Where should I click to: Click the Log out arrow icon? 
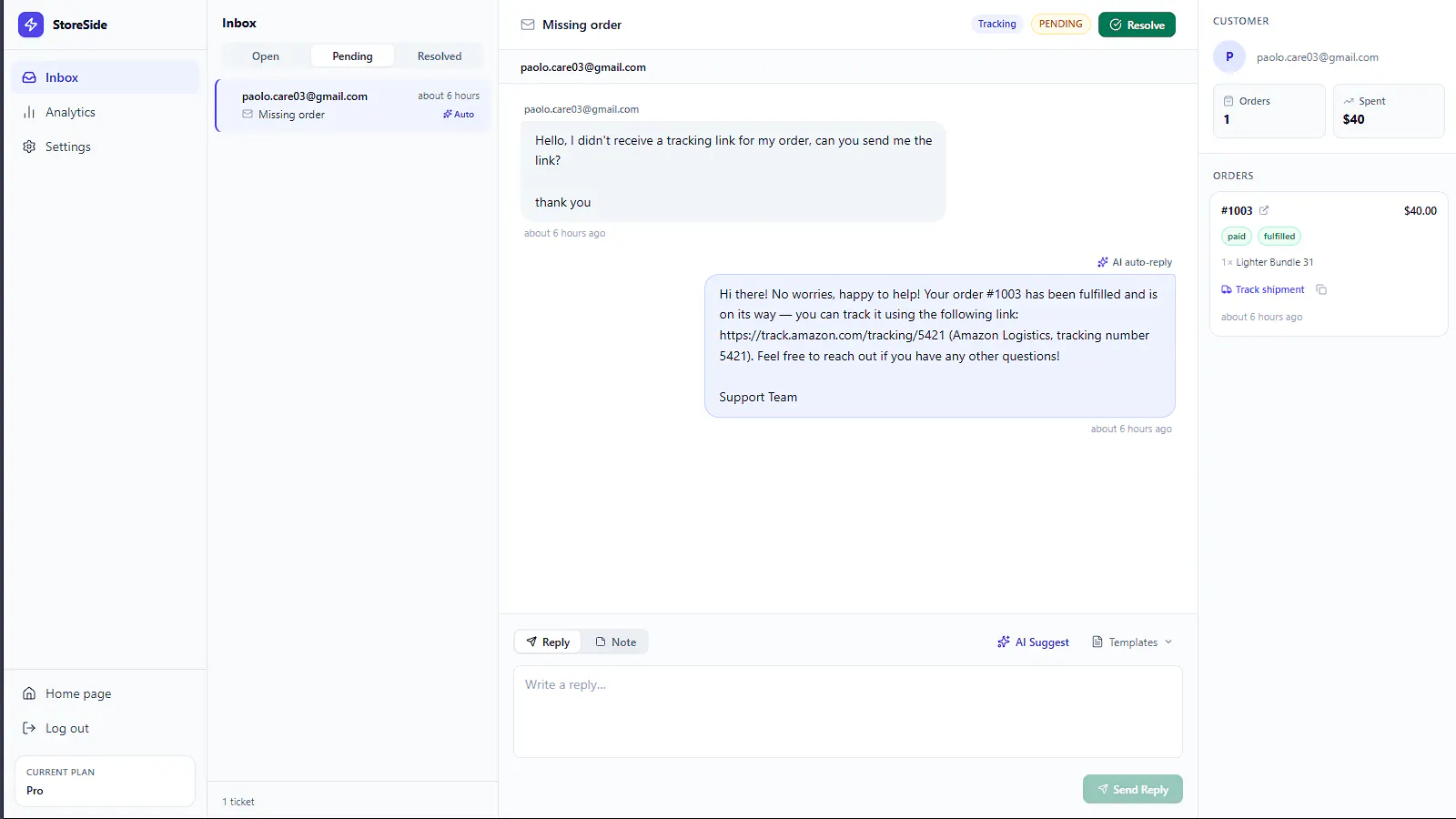[29, 728]
